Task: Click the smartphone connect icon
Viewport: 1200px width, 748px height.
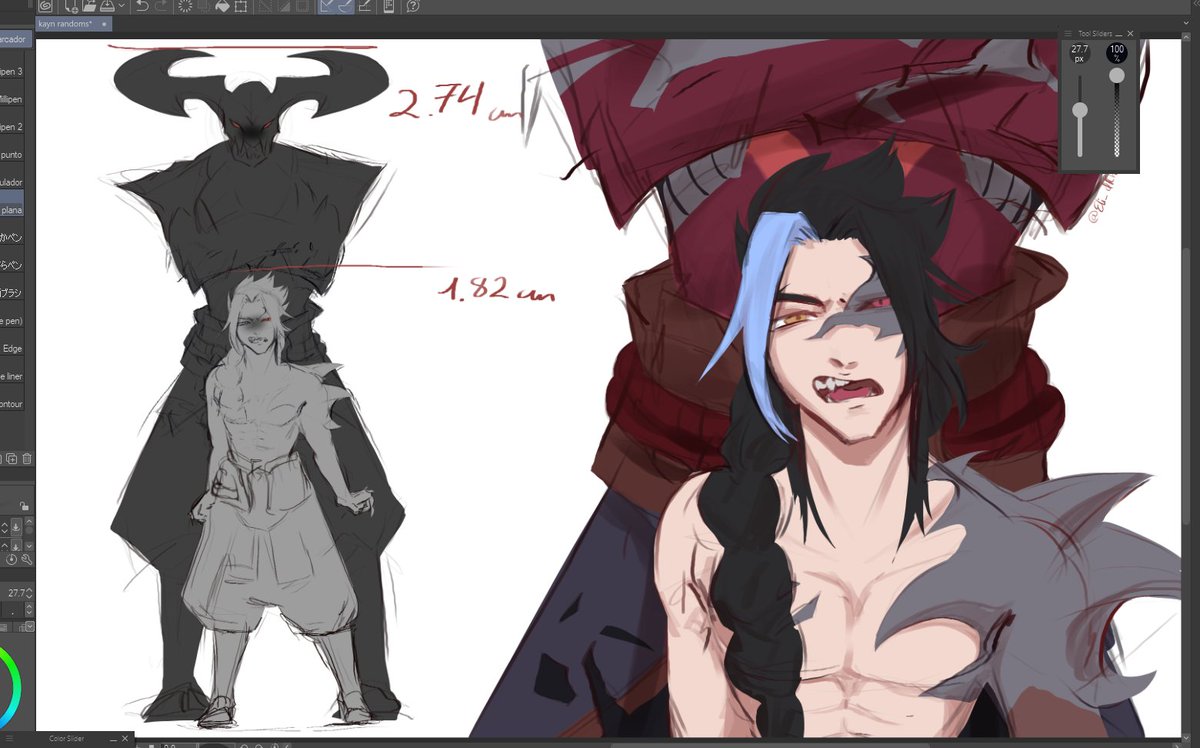Action: coord(389,6)
